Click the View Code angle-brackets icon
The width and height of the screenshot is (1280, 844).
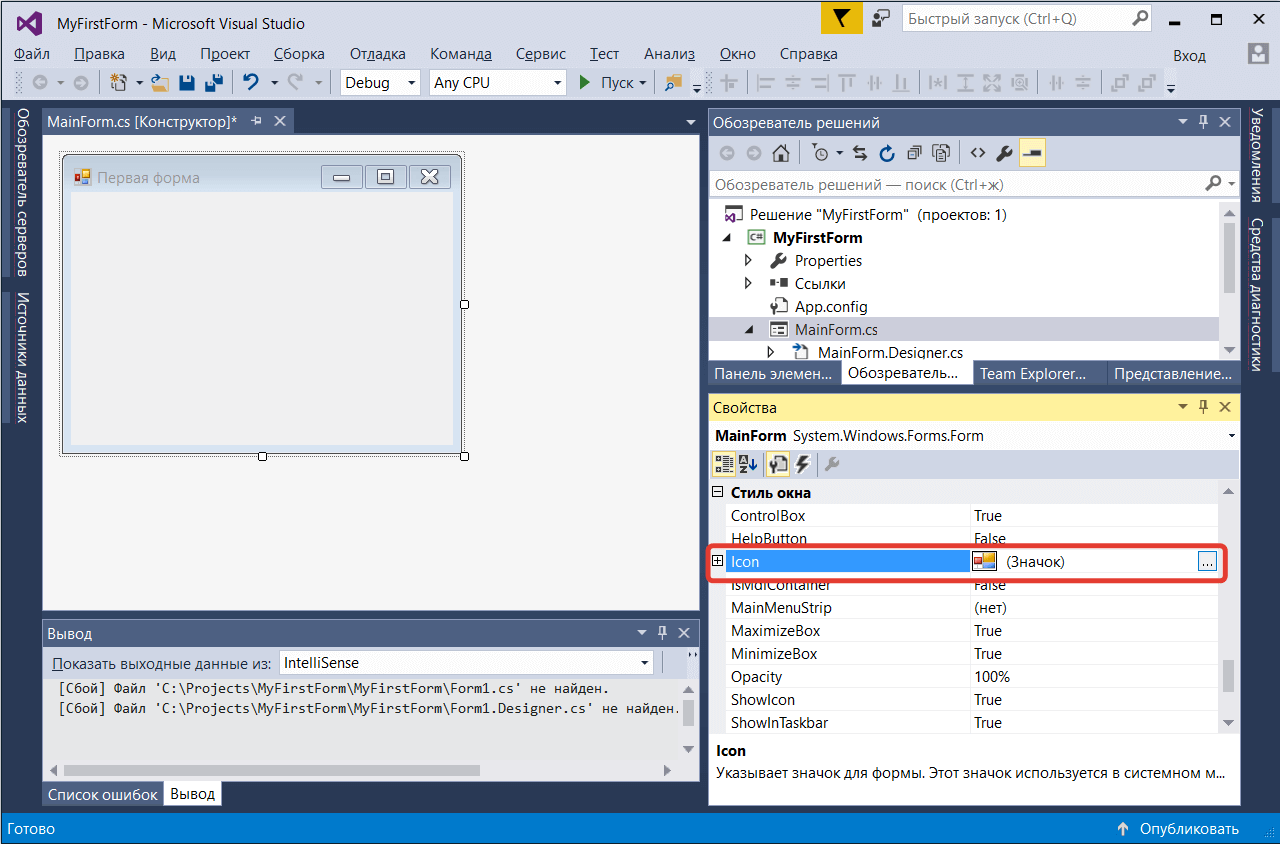(x=978, y=153)
